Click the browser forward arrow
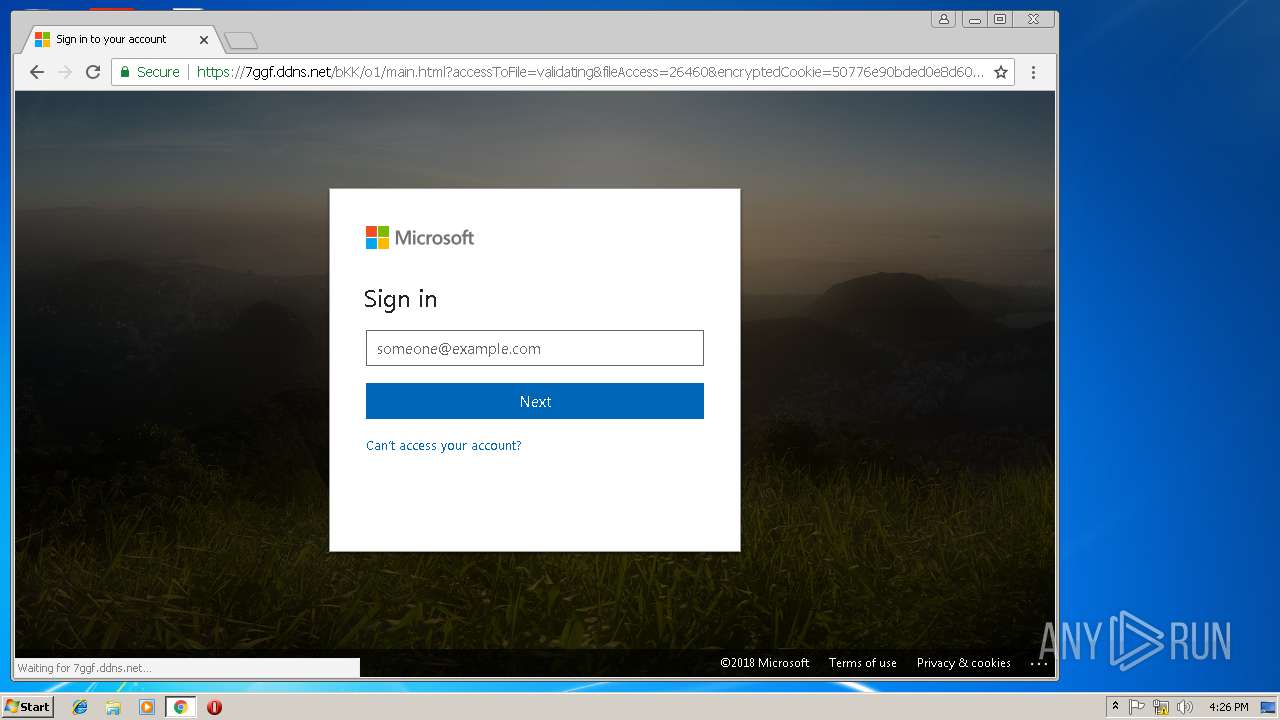This screenshot has height=720, width=1280. tap(65, 72)
